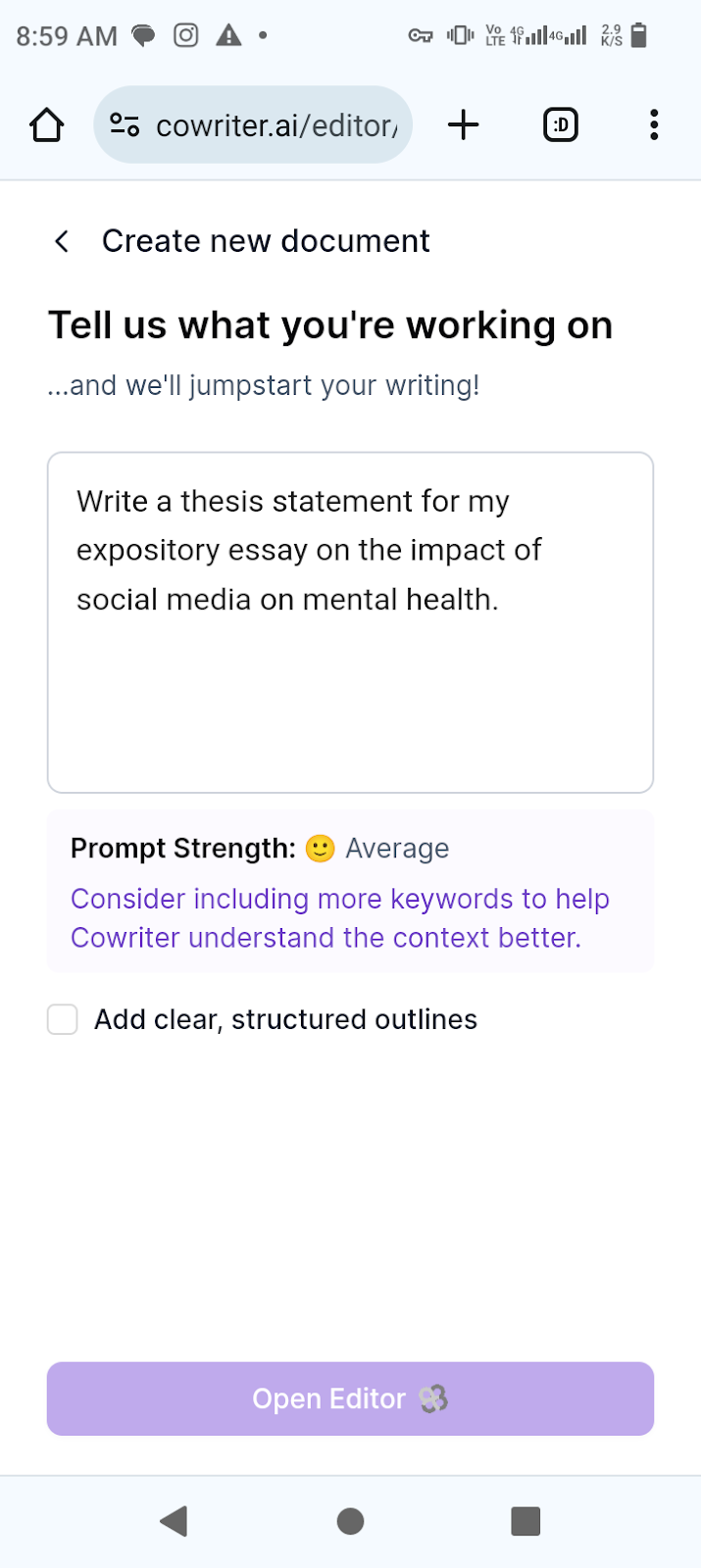701x1568 pixels.
Task: Tap the warning triangle status icon
Action: click(x=228, y=36)
